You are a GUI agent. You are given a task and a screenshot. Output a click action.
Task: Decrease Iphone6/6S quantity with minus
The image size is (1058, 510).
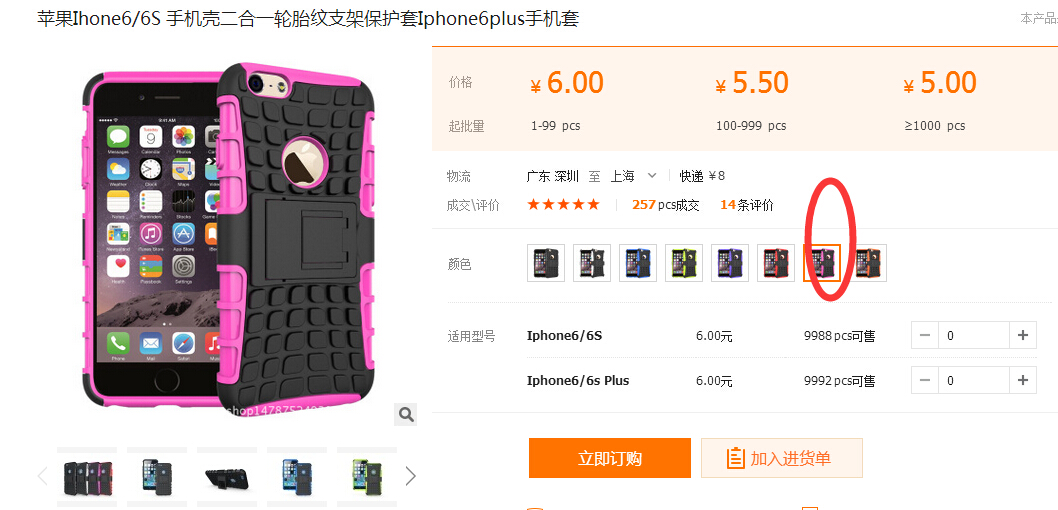click(925, 335)
